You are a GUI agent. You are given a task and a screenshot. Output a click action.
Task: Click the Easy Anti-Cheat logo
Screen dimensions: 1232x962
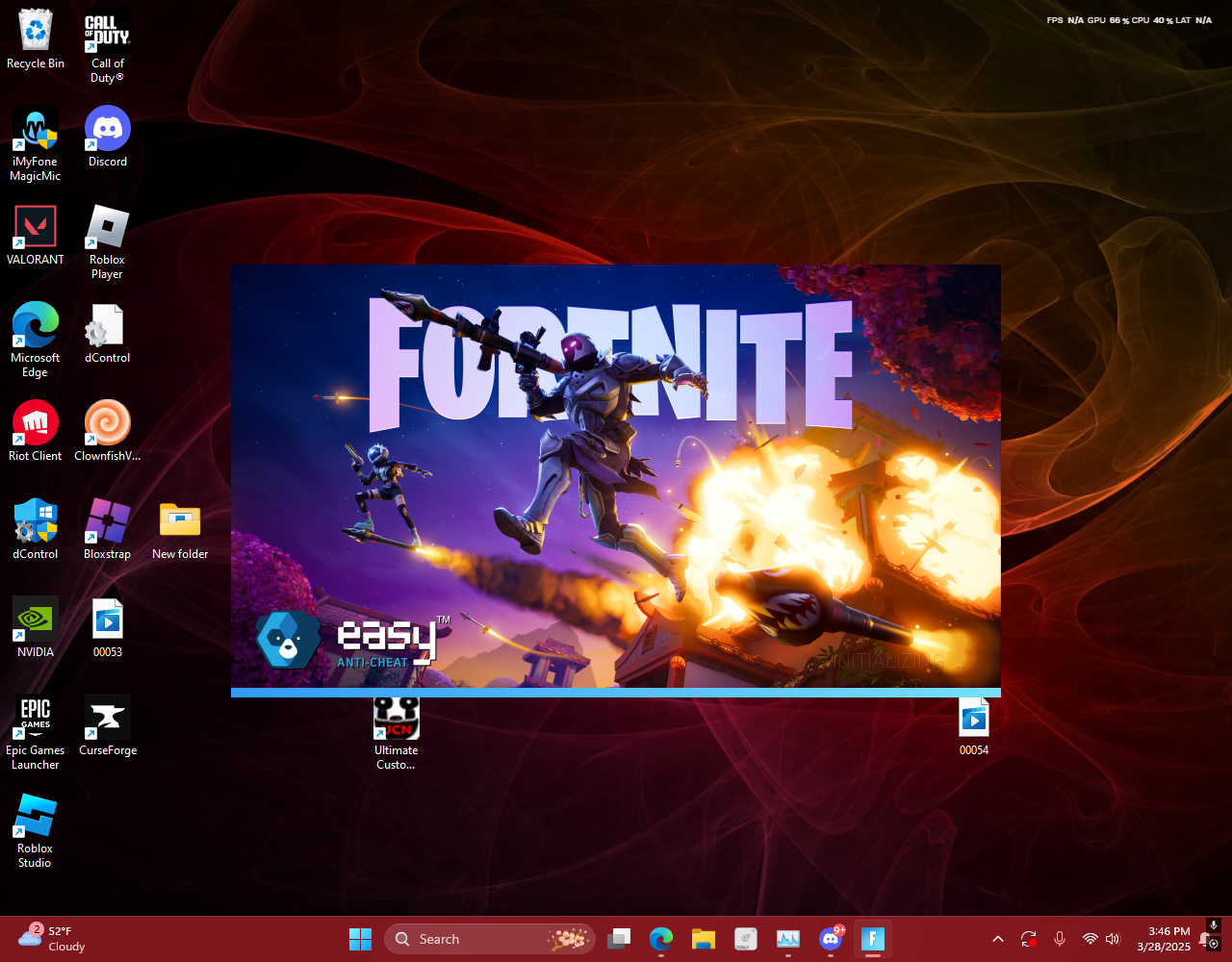pos(353,640)
